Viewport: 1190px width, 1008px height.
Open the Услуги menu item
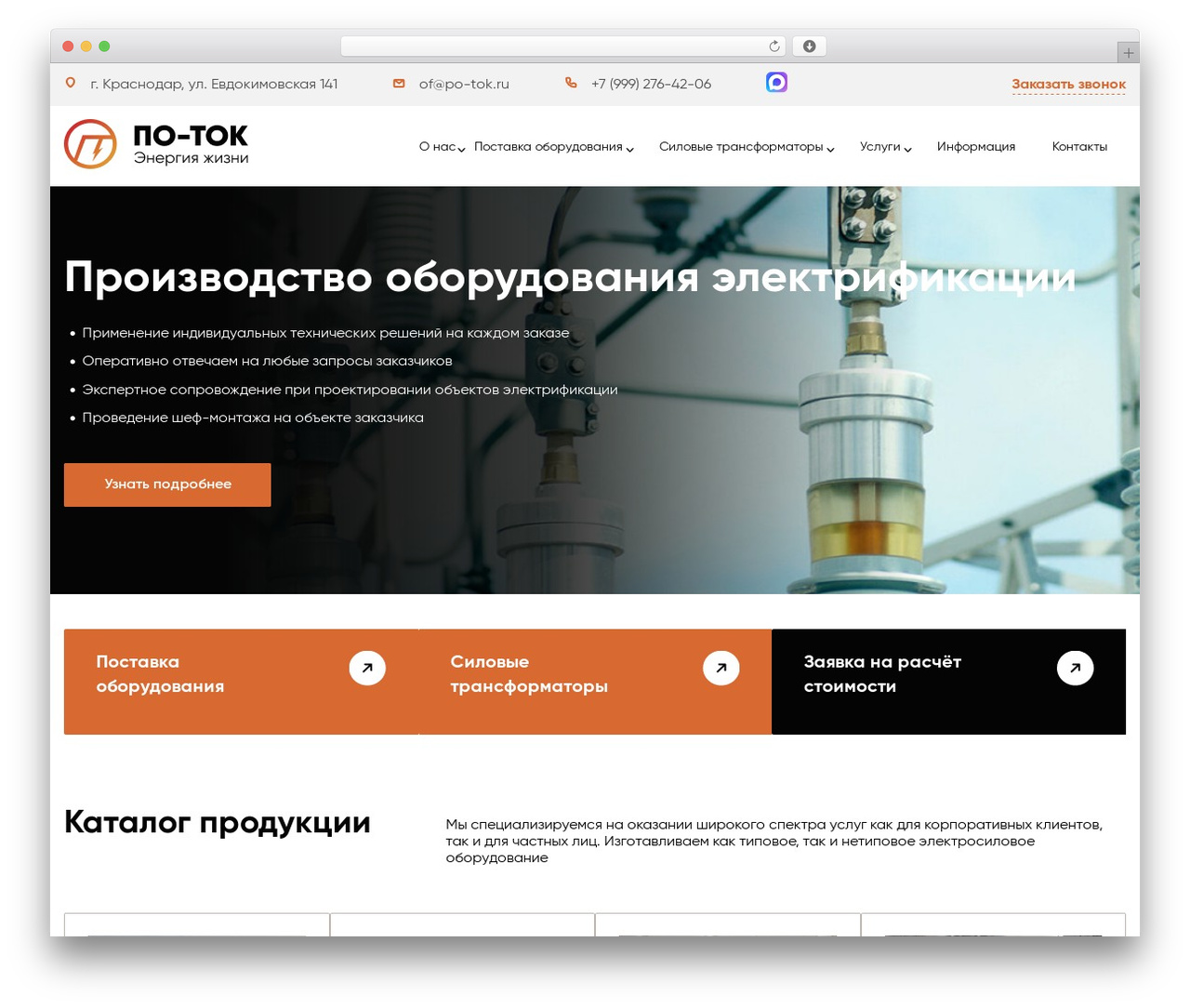pyautogui.click(x=880, y=147)
